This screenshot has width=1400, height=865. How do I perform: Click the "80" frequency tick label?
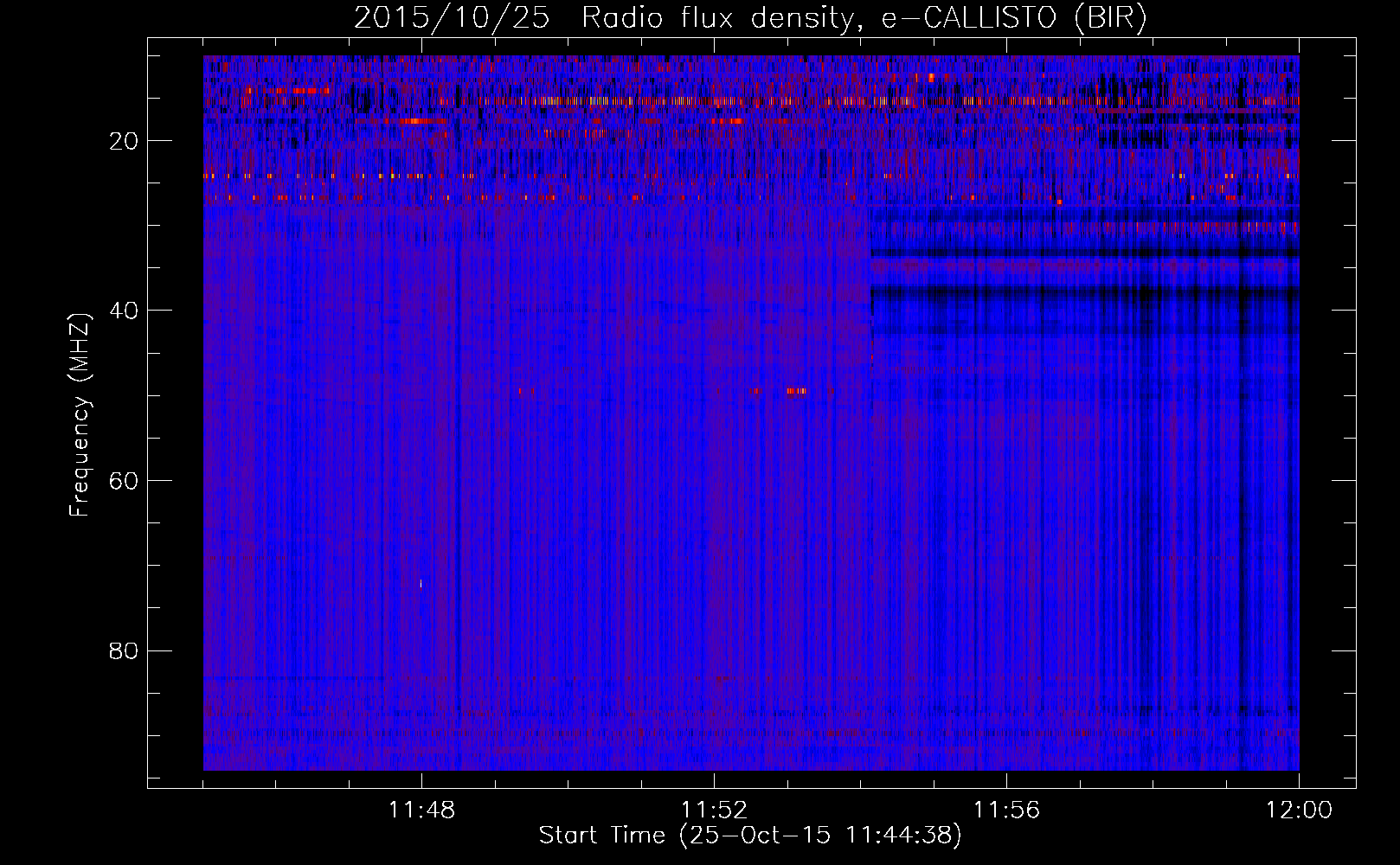click(125, 650)
